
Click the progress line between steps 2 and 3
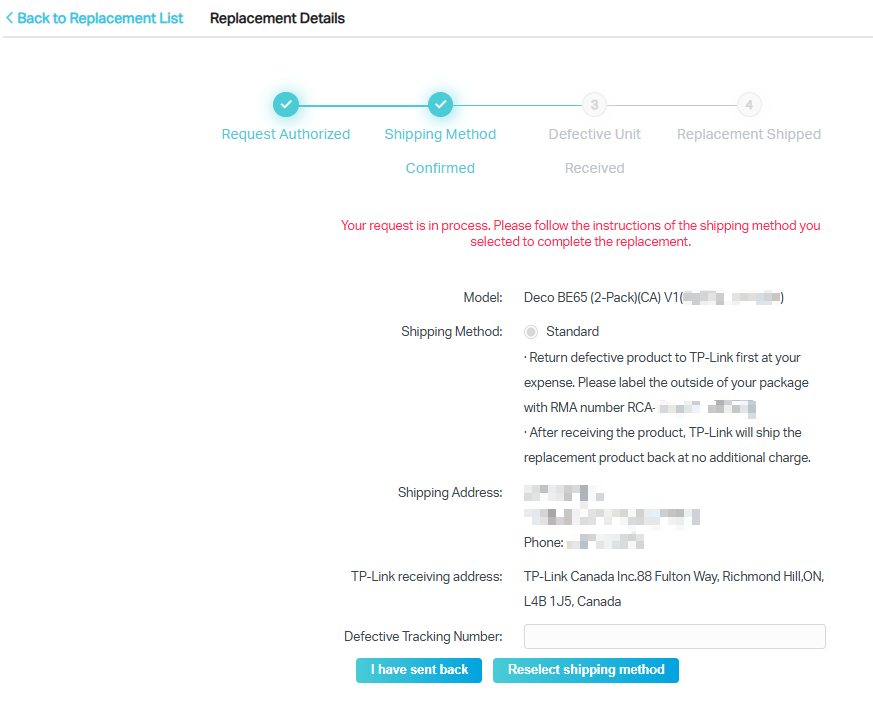coord(517,104)
